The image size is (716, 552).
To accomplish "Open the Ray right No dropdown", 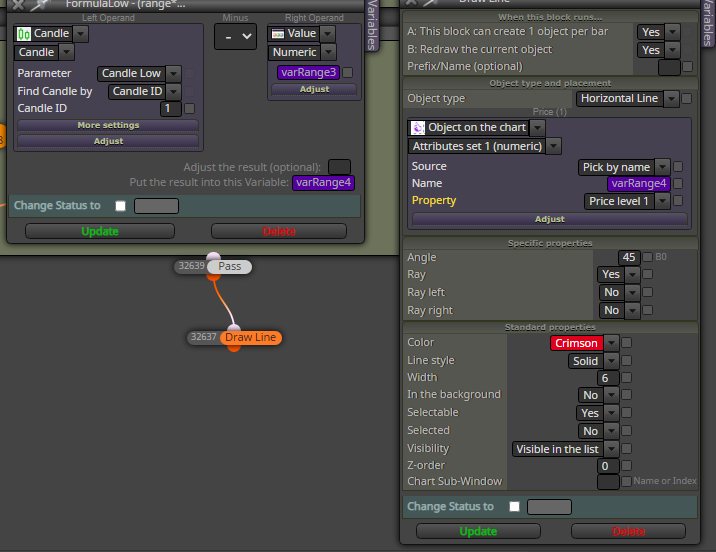I will pos(632,310).
